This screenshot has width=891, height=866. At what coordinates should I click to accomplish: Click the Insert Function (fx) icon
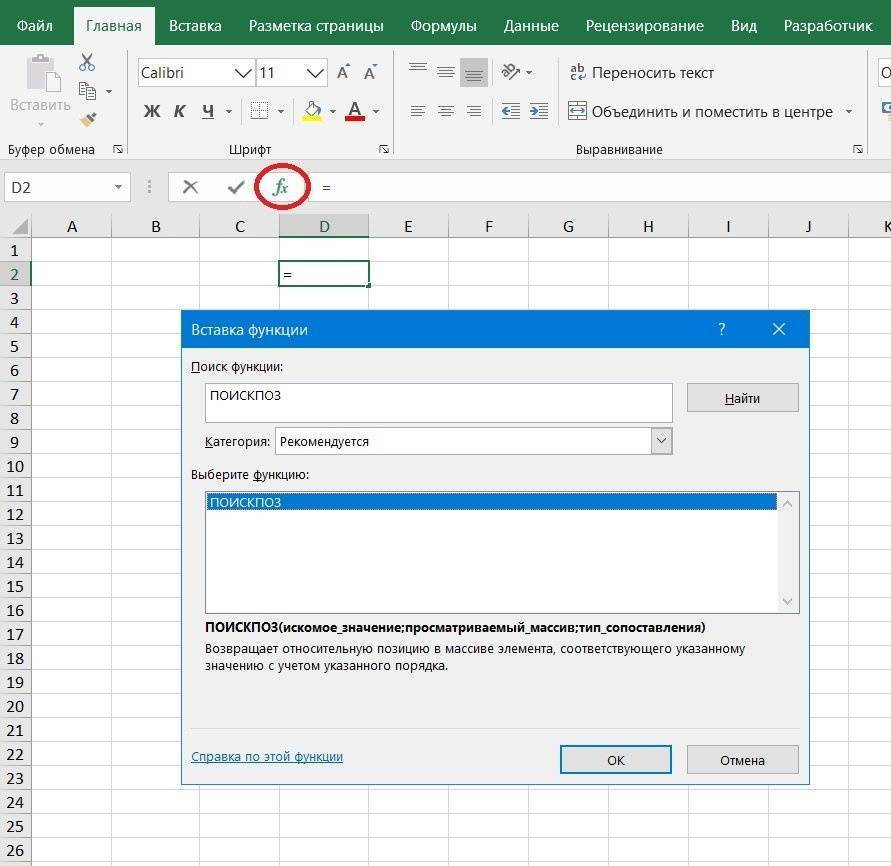(x=283, y=187)
